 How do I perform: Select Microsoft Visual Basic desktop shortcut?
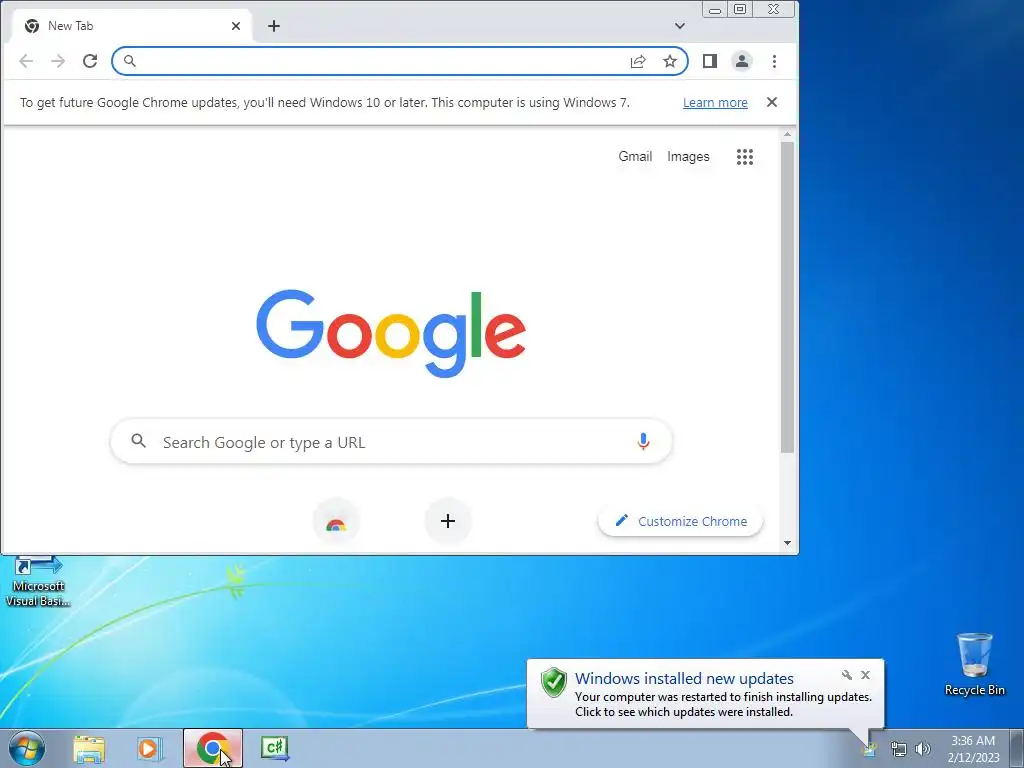point(38,582)
